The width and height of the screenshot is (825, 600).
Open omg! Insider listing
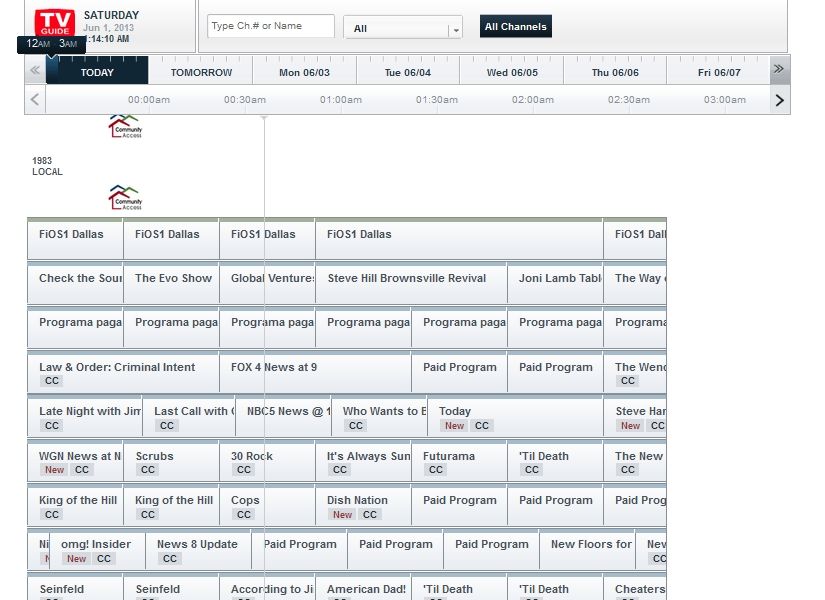pyautogui.click(x=97, y=550)
